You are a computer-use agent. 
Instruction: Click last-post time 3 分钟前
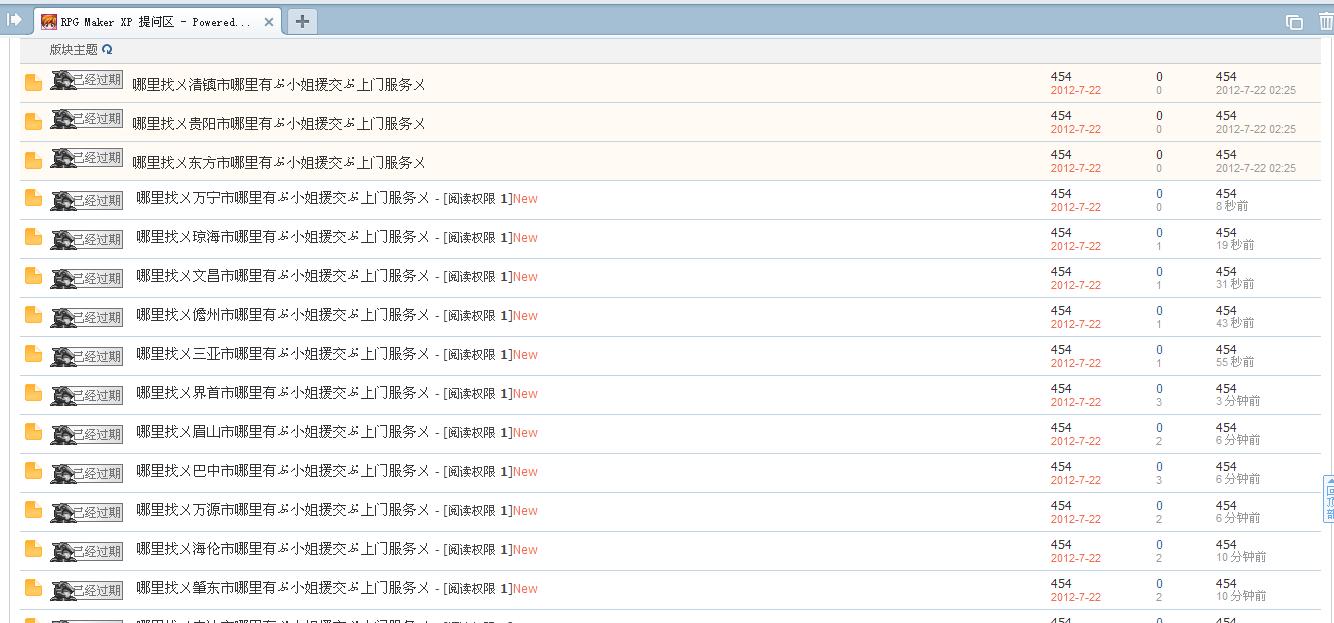pyautogui.click(x=1238, y=401)
